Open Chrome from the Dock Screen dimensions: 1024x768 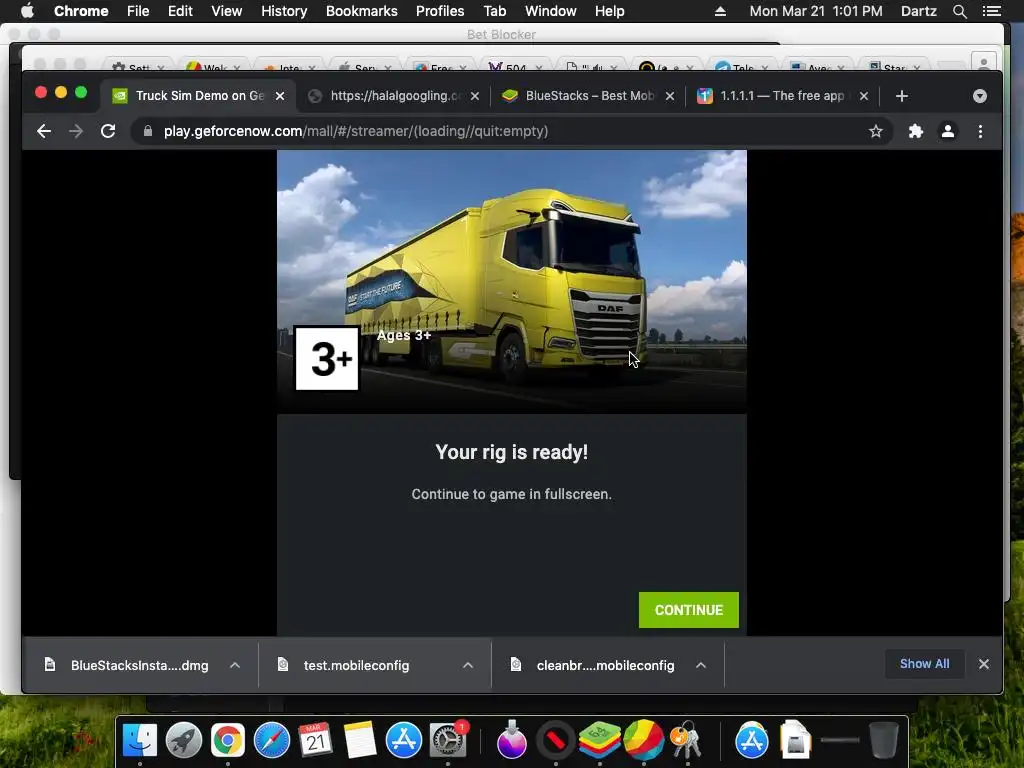click(227, 741)
